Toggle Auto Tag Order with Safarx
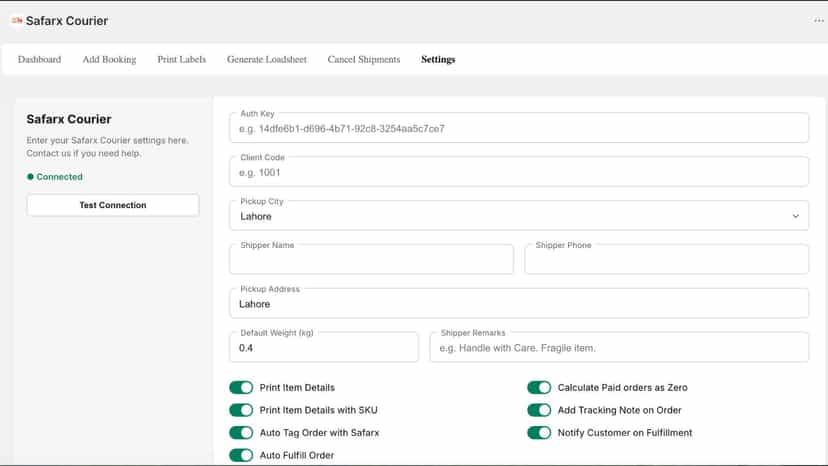 [x=241, y=433]
